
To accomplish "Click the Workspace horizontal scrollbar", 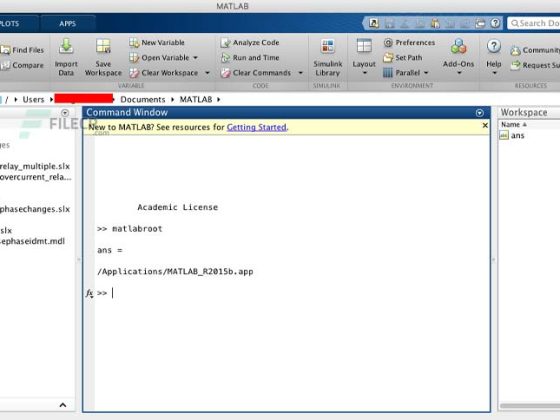I will [530, 406].
